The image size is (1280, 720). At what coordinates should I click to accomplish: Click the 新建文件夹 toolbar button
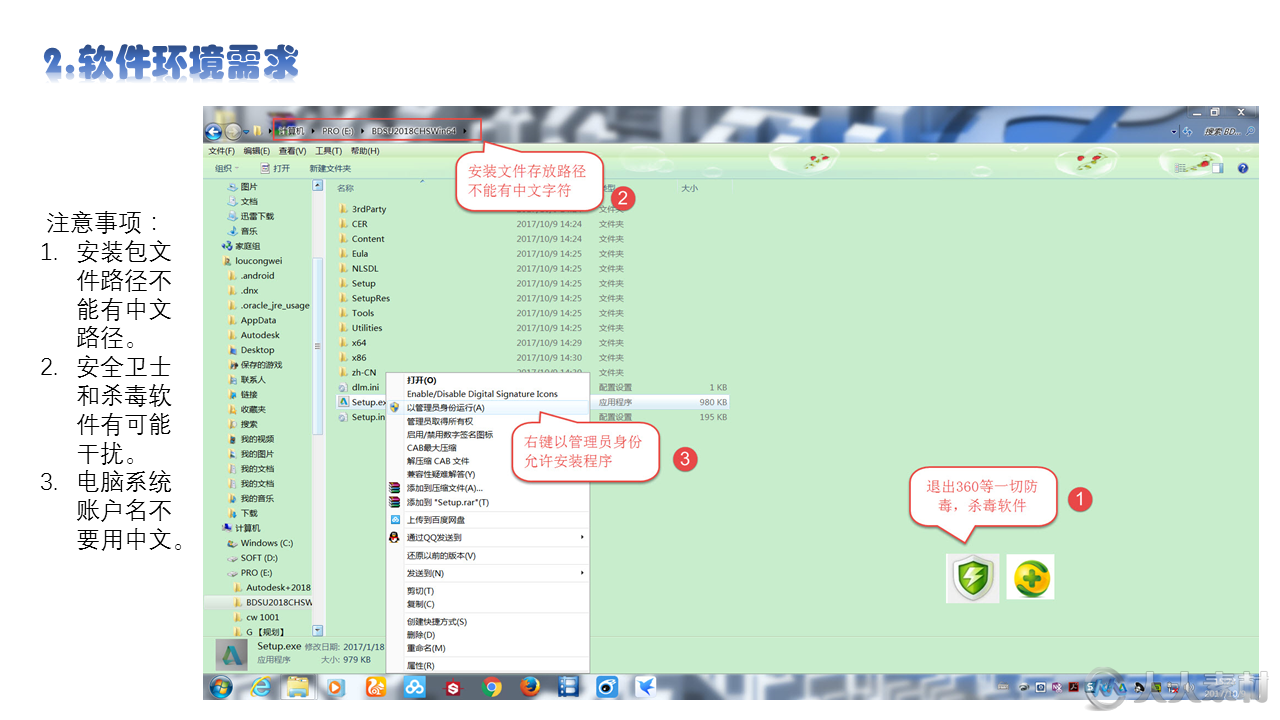[x=330, y=168]
